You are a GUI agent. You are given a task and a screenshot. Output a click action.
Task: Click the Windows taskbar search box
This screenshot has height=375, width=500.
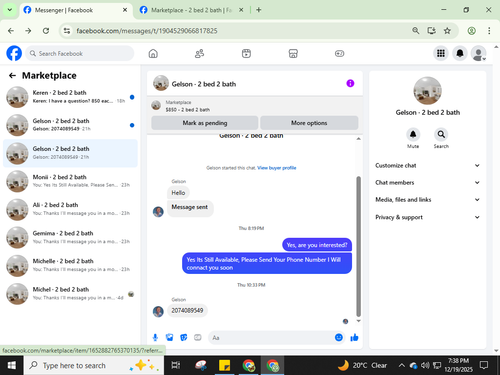coord(94,365)
